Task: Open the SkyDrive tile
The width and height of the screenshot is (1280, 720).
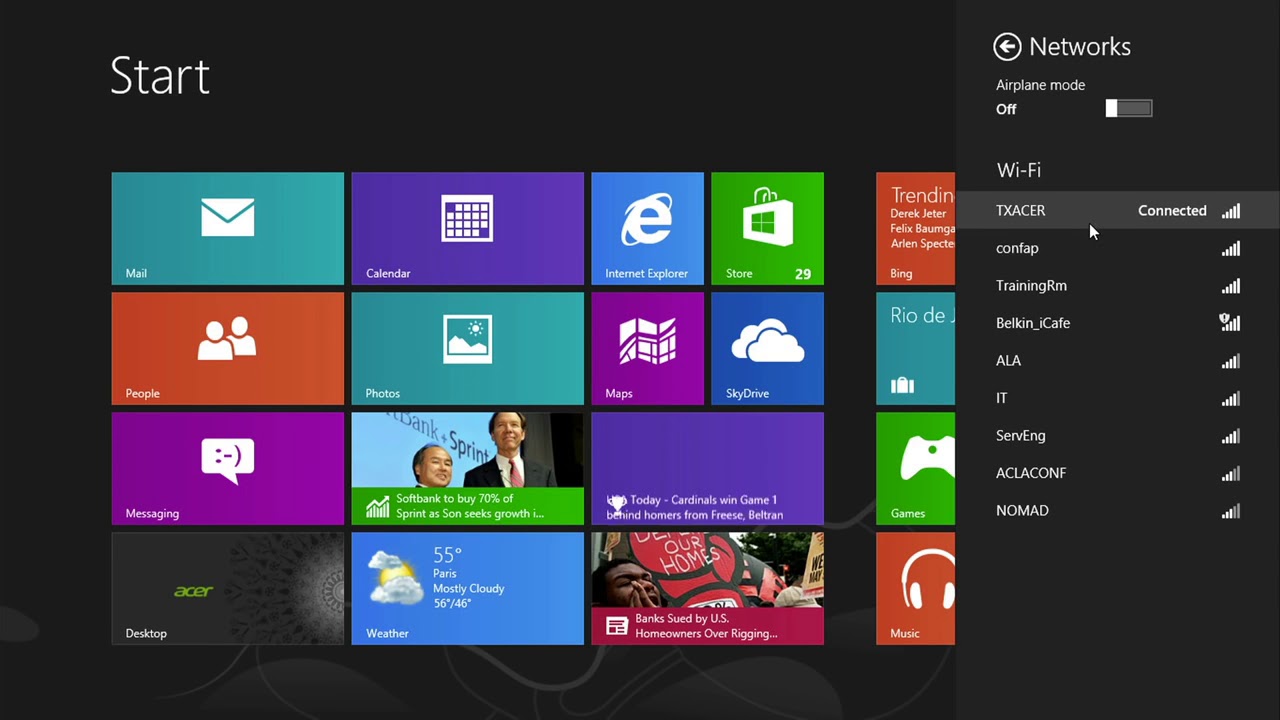Action: coord(767,348)
